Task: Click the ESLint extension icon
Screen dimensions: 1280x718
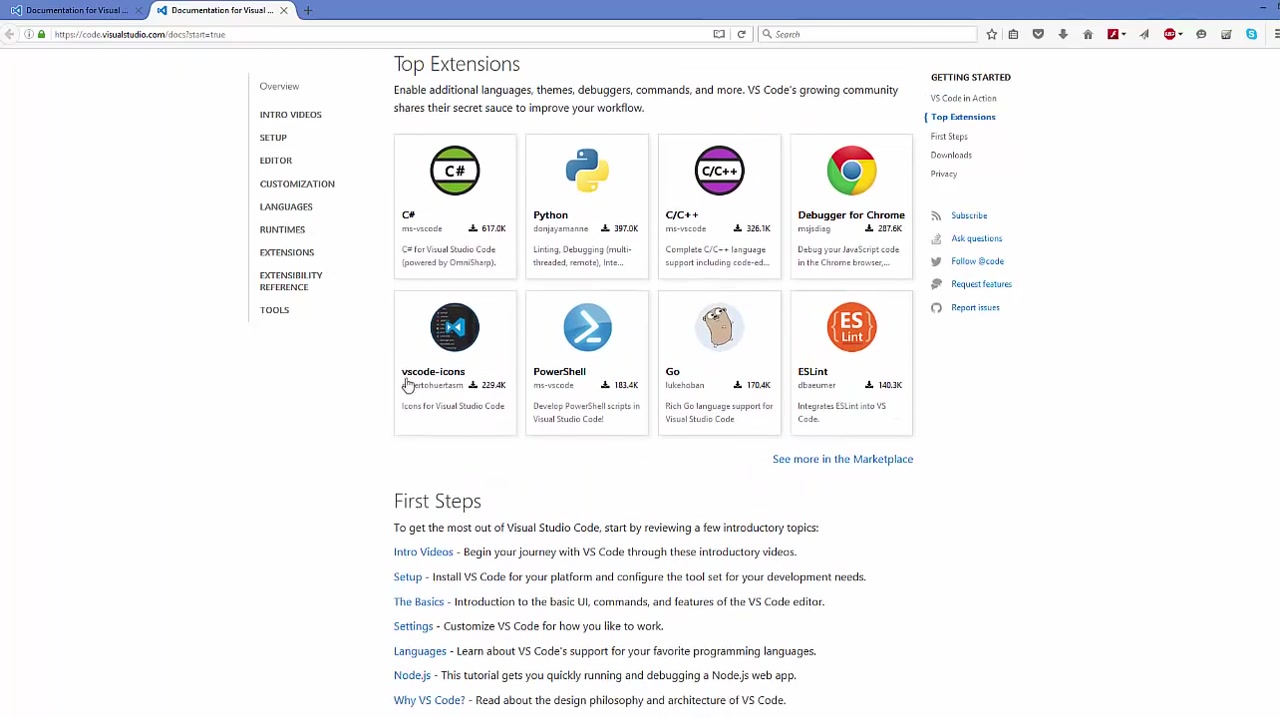Action: 851,327
